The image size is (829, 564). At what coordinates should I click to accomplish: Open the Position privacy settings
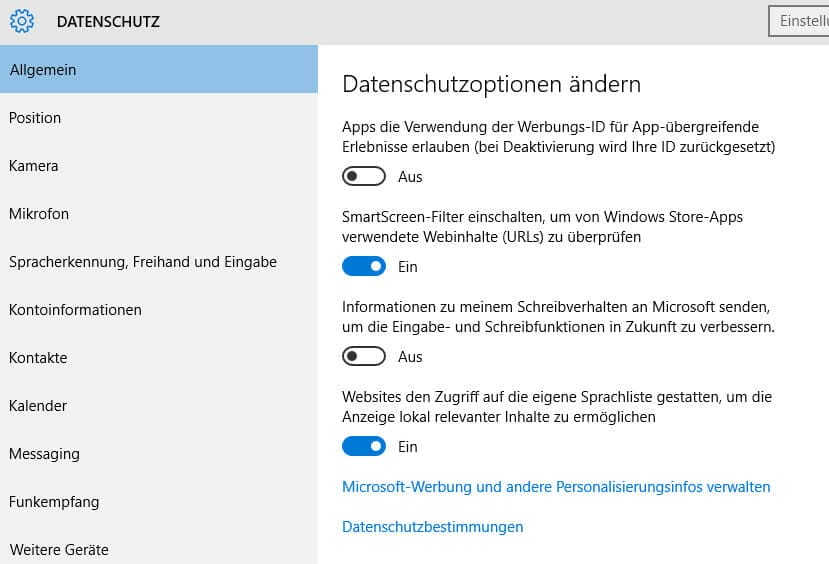pyautogui.click(x=36, y=118)
